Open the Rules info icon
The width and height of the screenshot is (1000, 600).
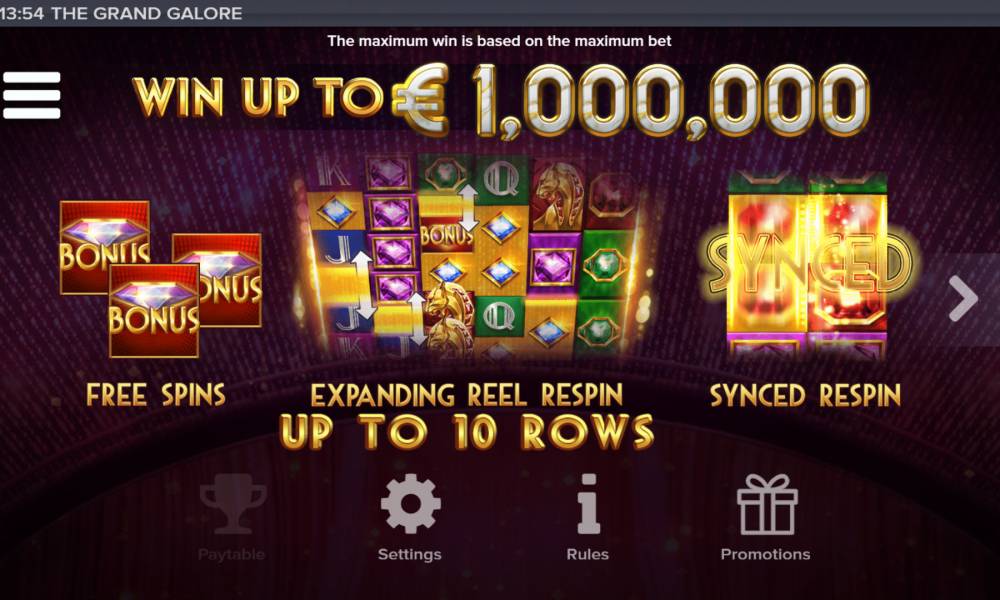(x=588, y=504)
